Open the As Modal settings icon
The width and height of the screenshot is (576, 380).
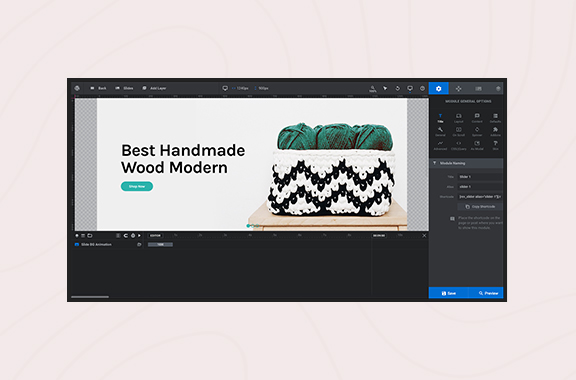point(477,146)
